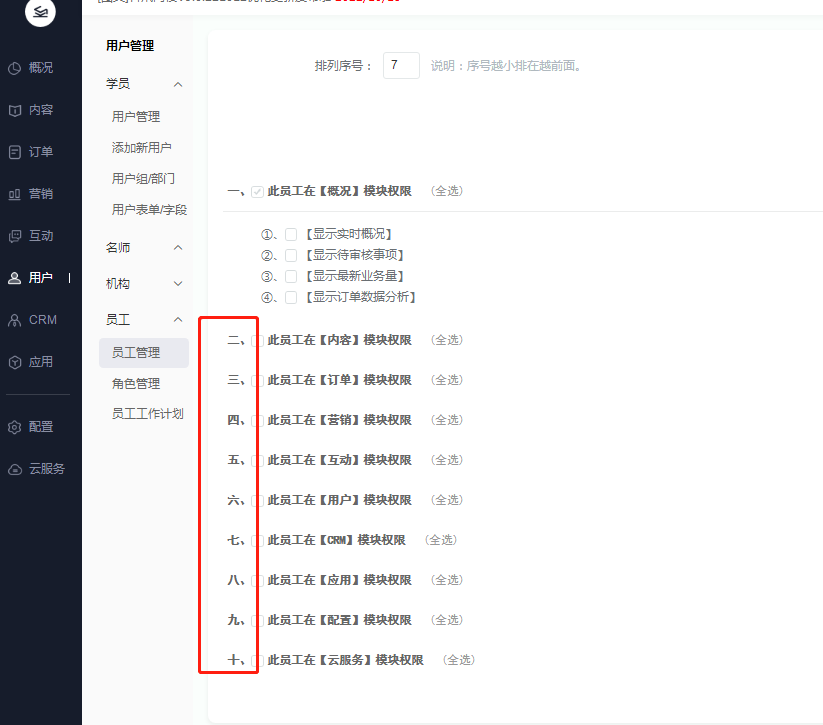823x725 pixels.
Task: Click the 互动 chat icon in sidebar
Action: (x=15, y=236)
